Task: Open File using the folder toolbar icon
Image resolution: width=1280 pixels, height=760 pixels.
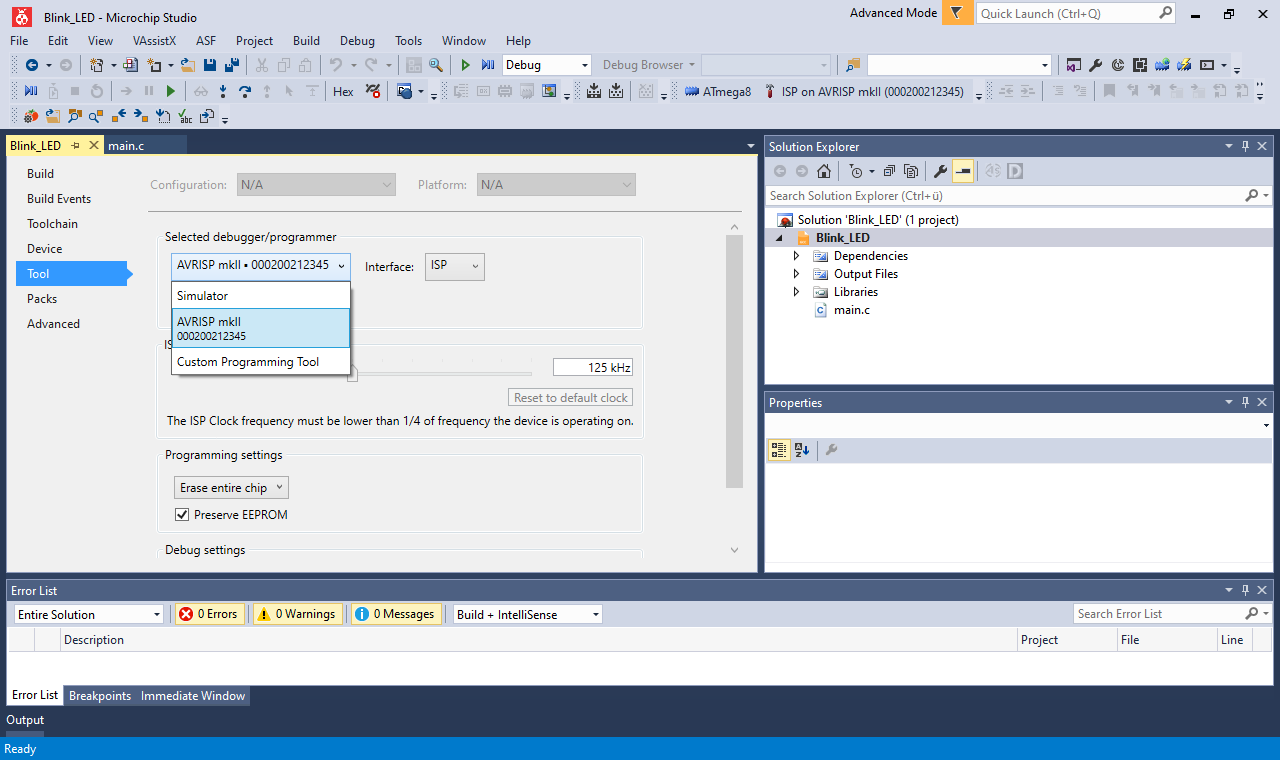Action: (x=188, y=65)
